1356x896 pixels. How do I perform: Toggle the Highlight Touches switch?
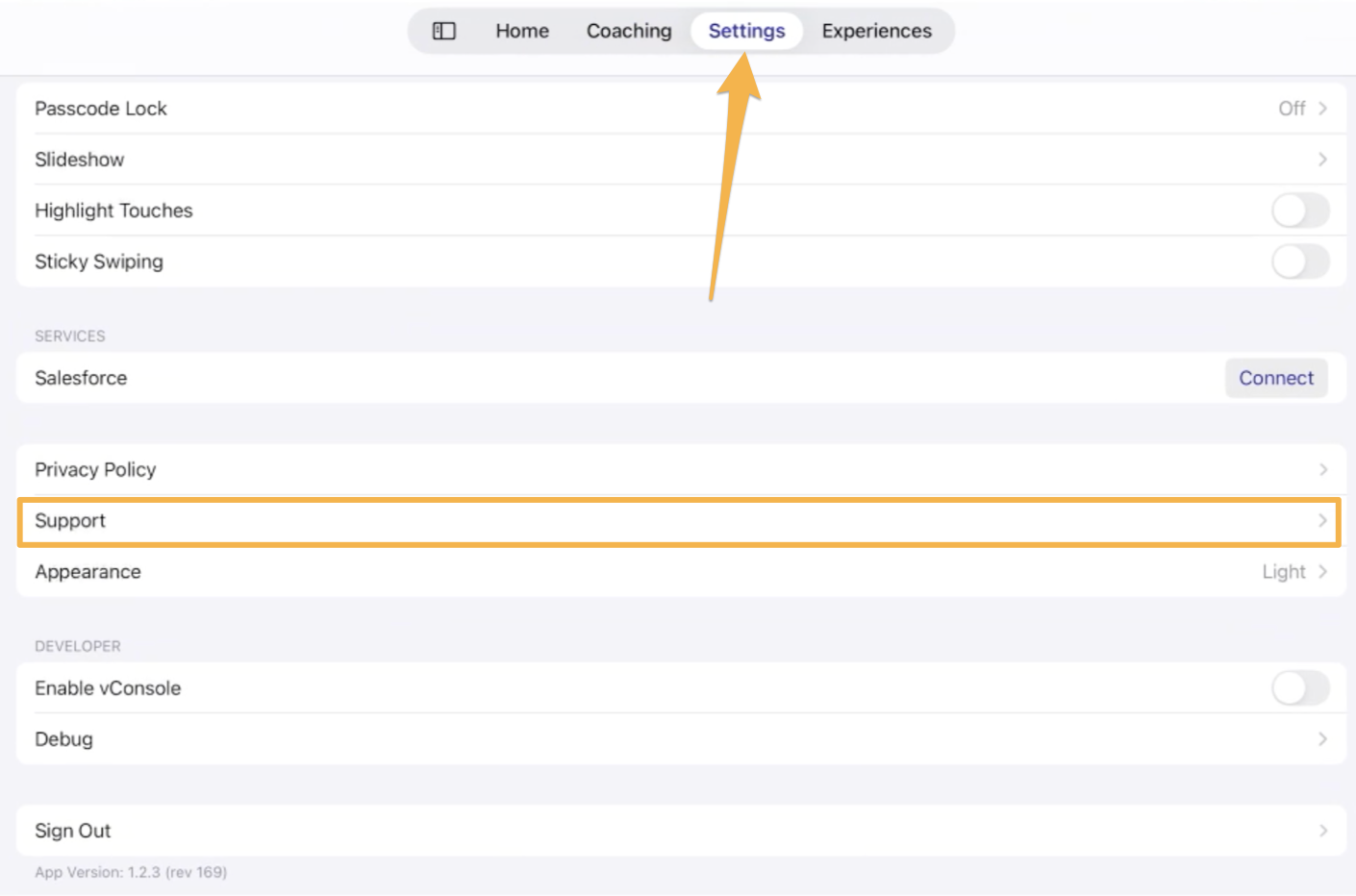pos(1300,211)
